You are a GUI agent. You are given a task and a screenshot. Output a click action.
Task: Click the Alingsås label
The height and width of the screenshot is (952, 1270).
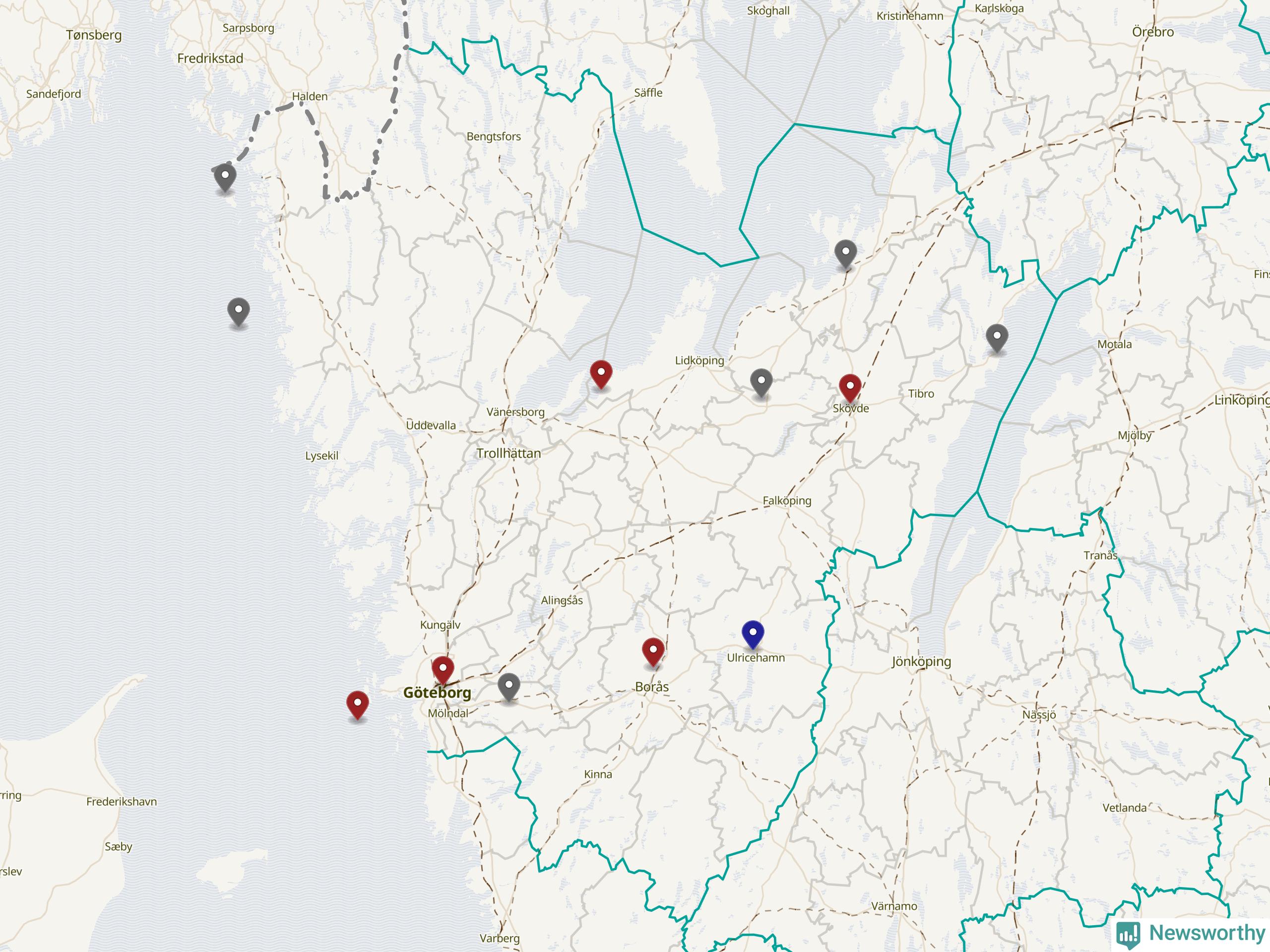click(562, 601)
